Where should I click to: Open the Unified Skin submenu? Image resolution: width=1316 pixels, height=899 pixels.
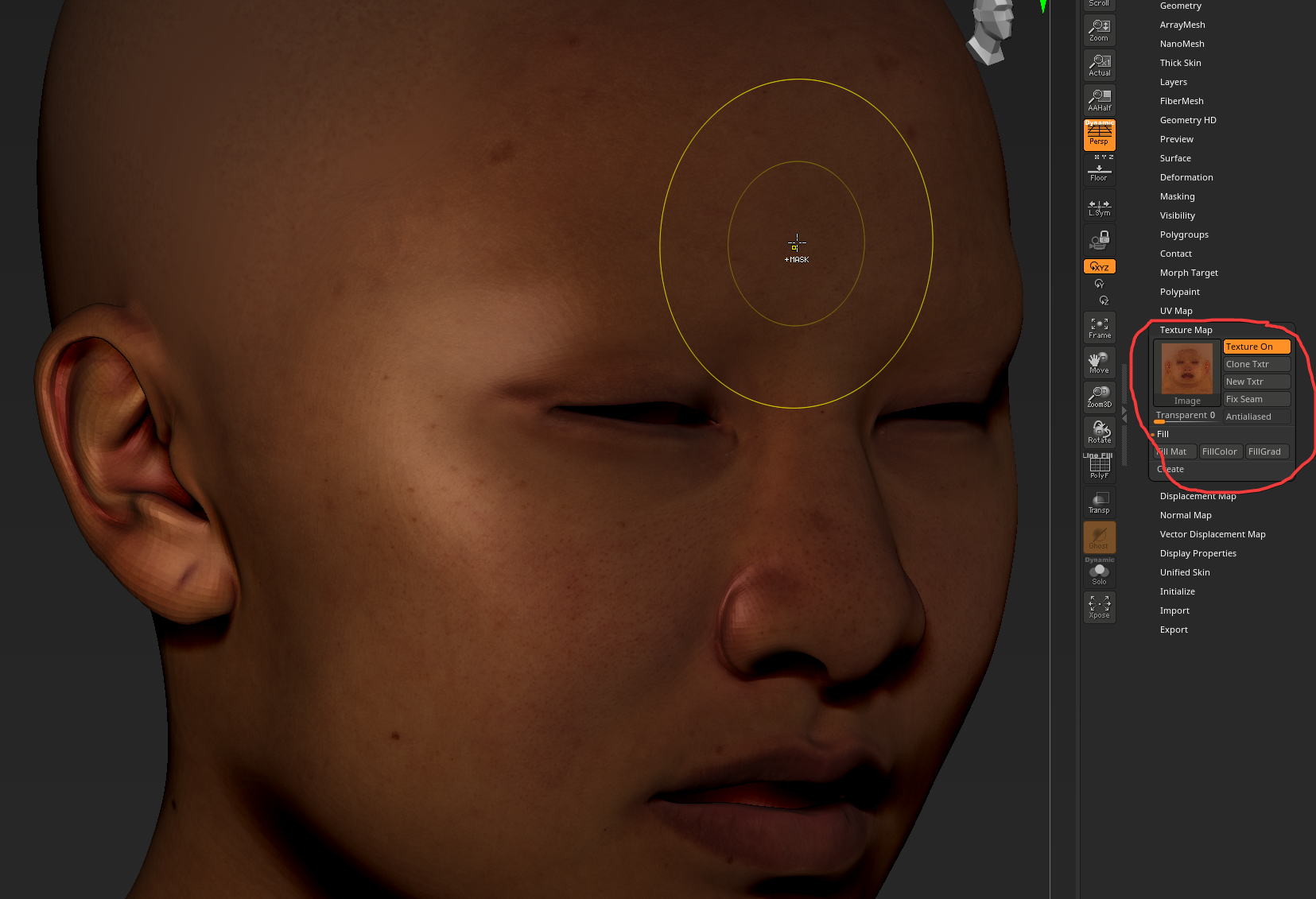pos(1185,572)
